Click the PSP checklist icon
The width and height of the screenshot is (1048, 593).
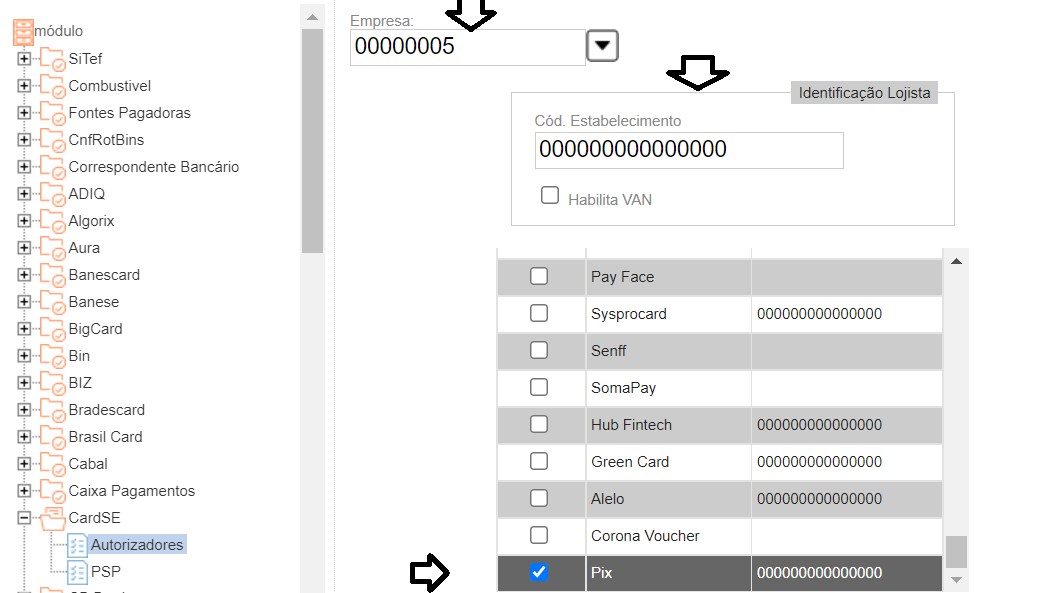tap(77, 572)
